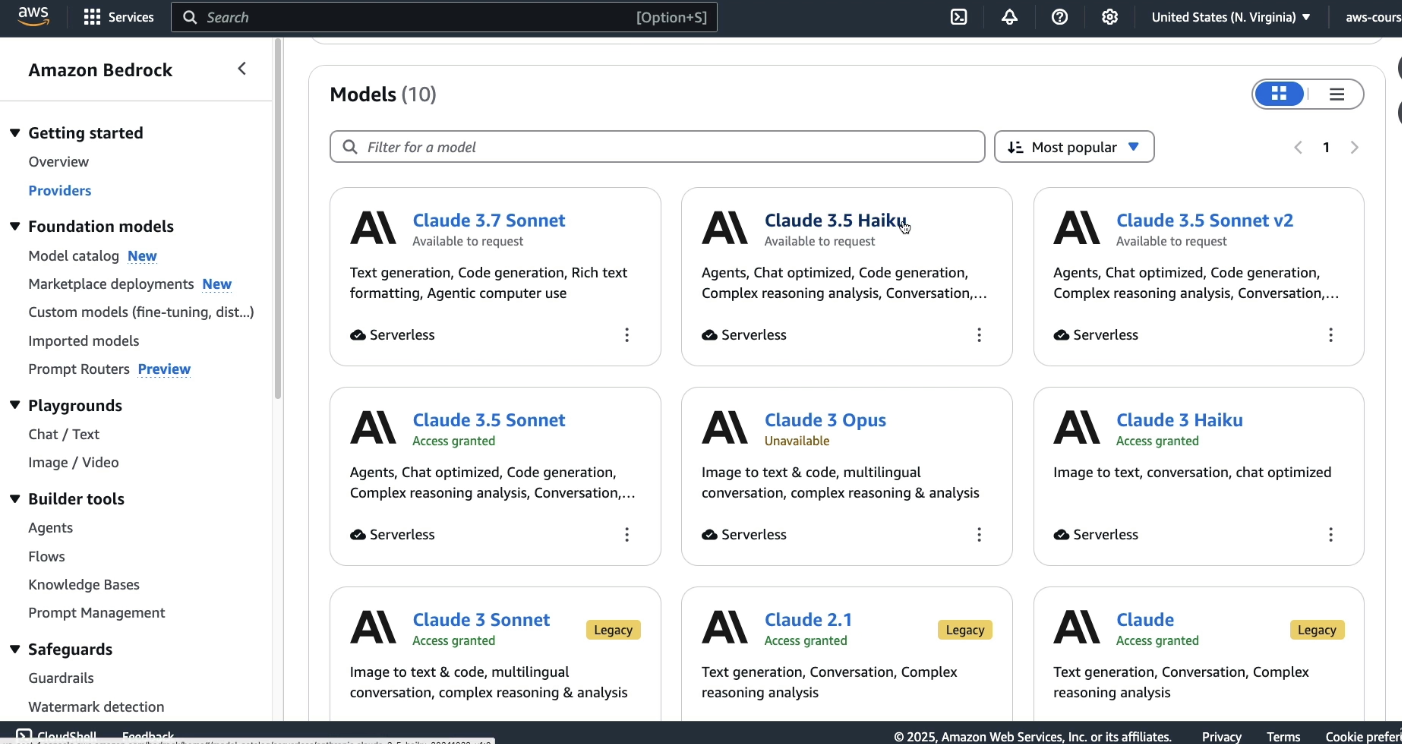Collapse the Getting started section
The height and width of the screenshot is (744, 1402).
[x=15, y=133]
